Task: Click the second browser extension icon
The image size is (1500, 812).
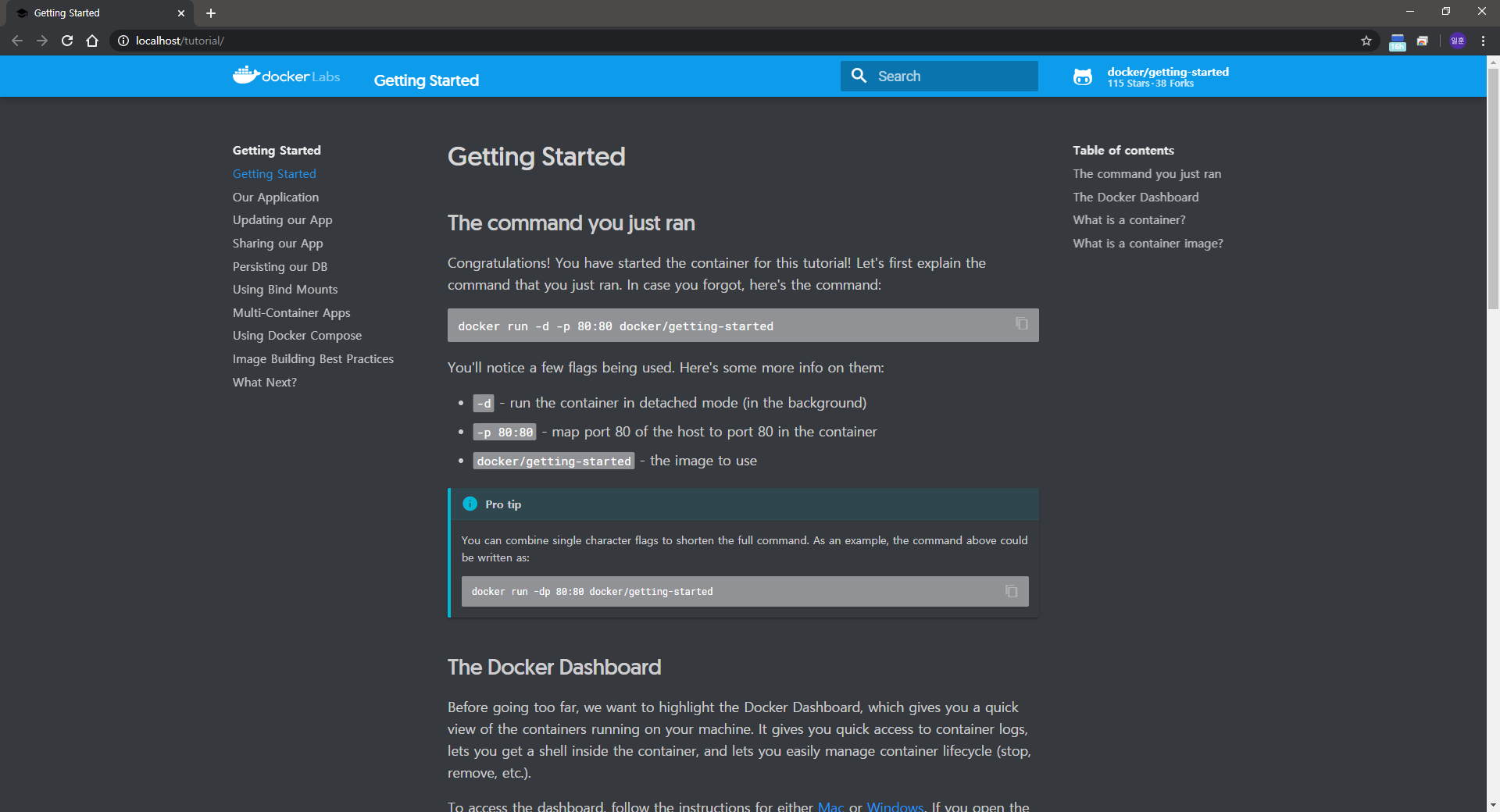Action: tap(1423, 41)
